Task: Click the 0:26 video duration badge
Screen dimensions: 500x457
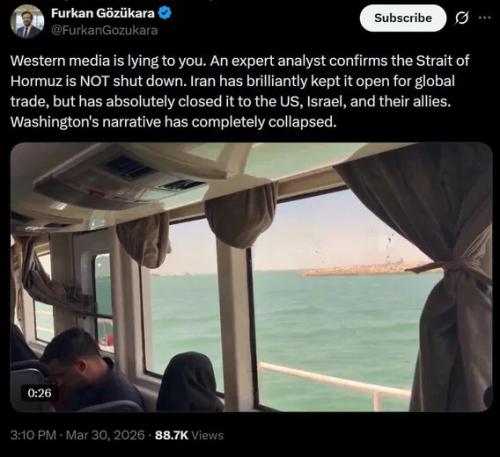Action: (x=39, y=393)
